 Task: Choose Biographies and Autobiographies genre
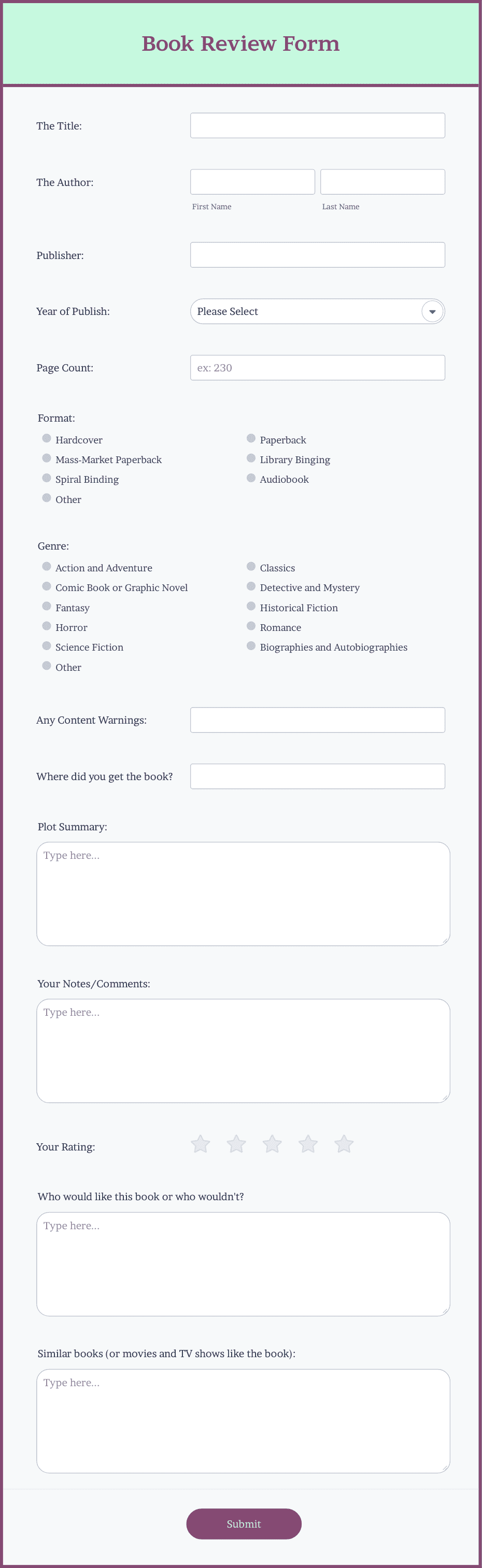tap(251, 646)
